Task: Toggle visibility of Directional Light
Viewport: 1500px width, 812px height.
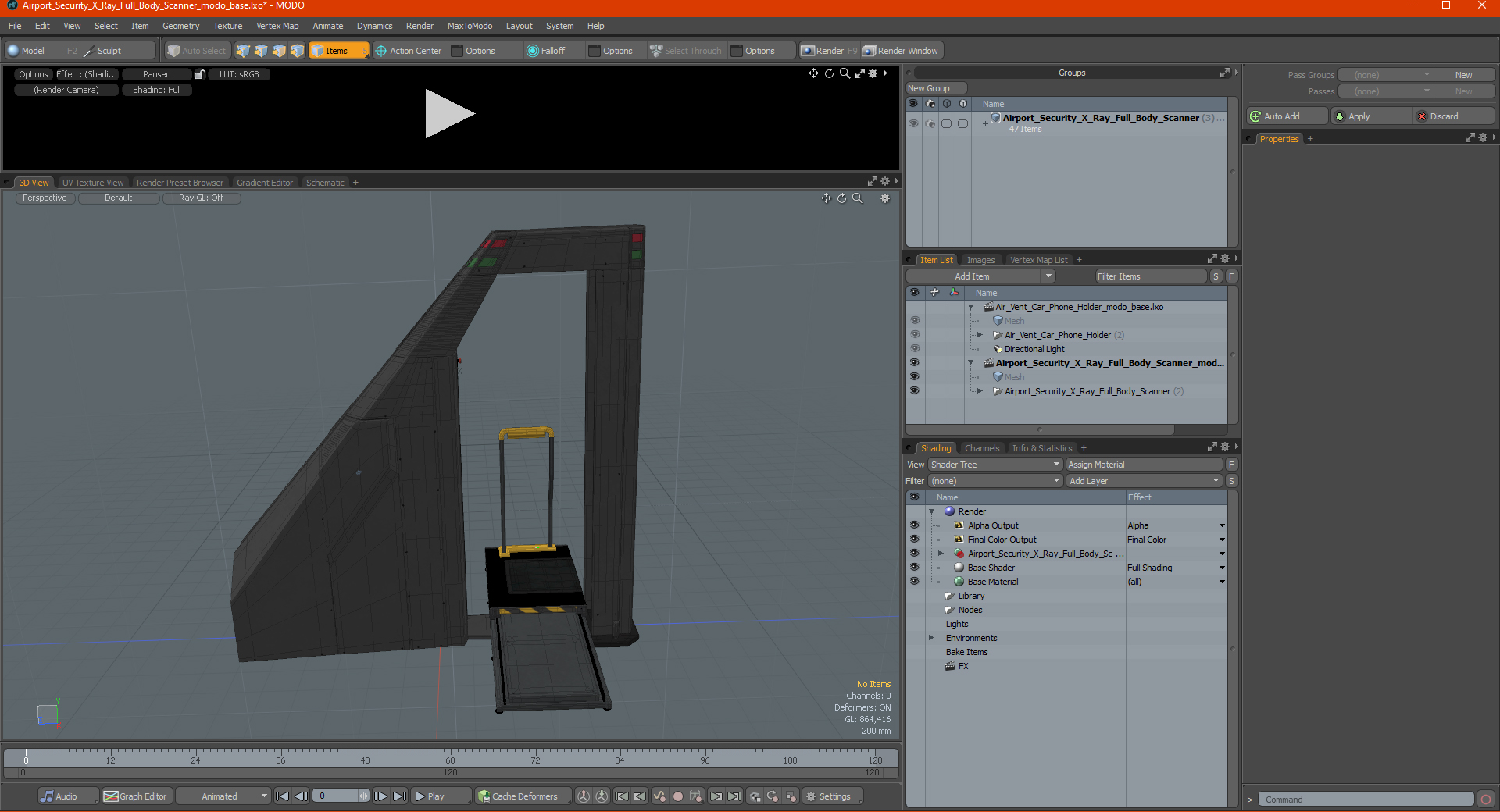Action: 914,349
